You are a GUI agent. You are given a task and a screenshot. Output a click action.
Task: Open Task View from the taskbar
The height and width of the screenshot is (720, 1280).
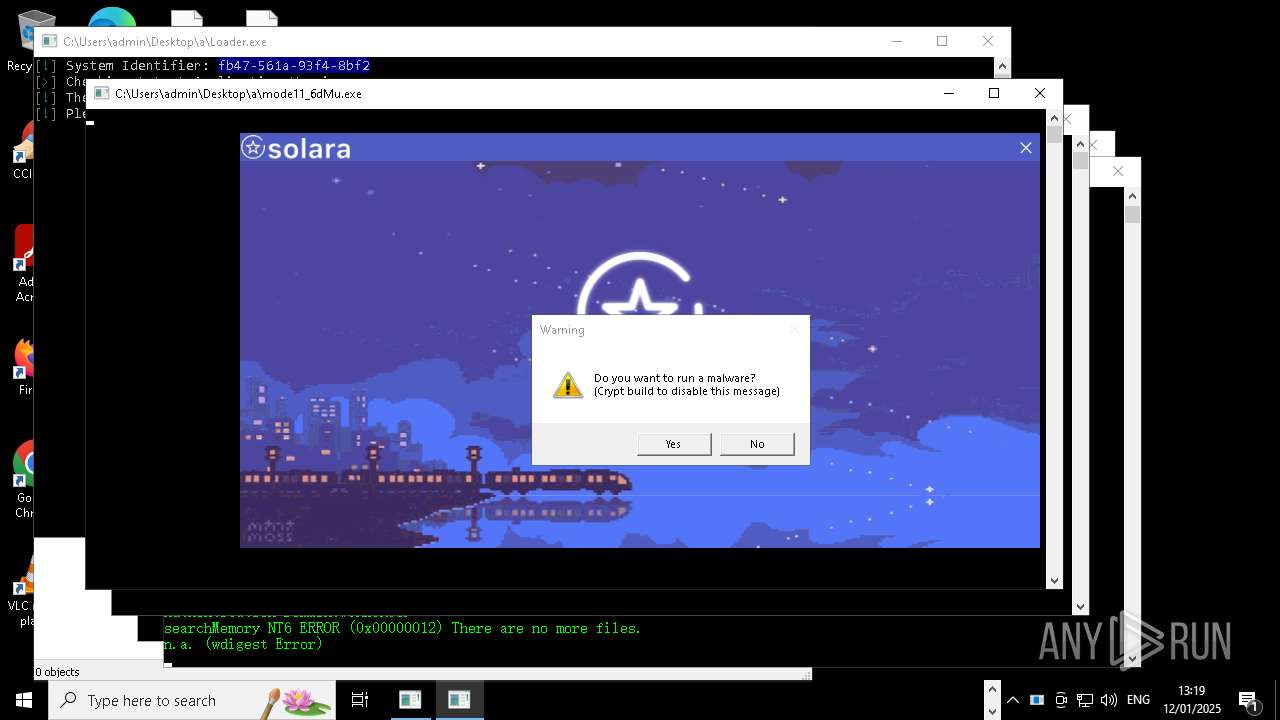(360, 700)
